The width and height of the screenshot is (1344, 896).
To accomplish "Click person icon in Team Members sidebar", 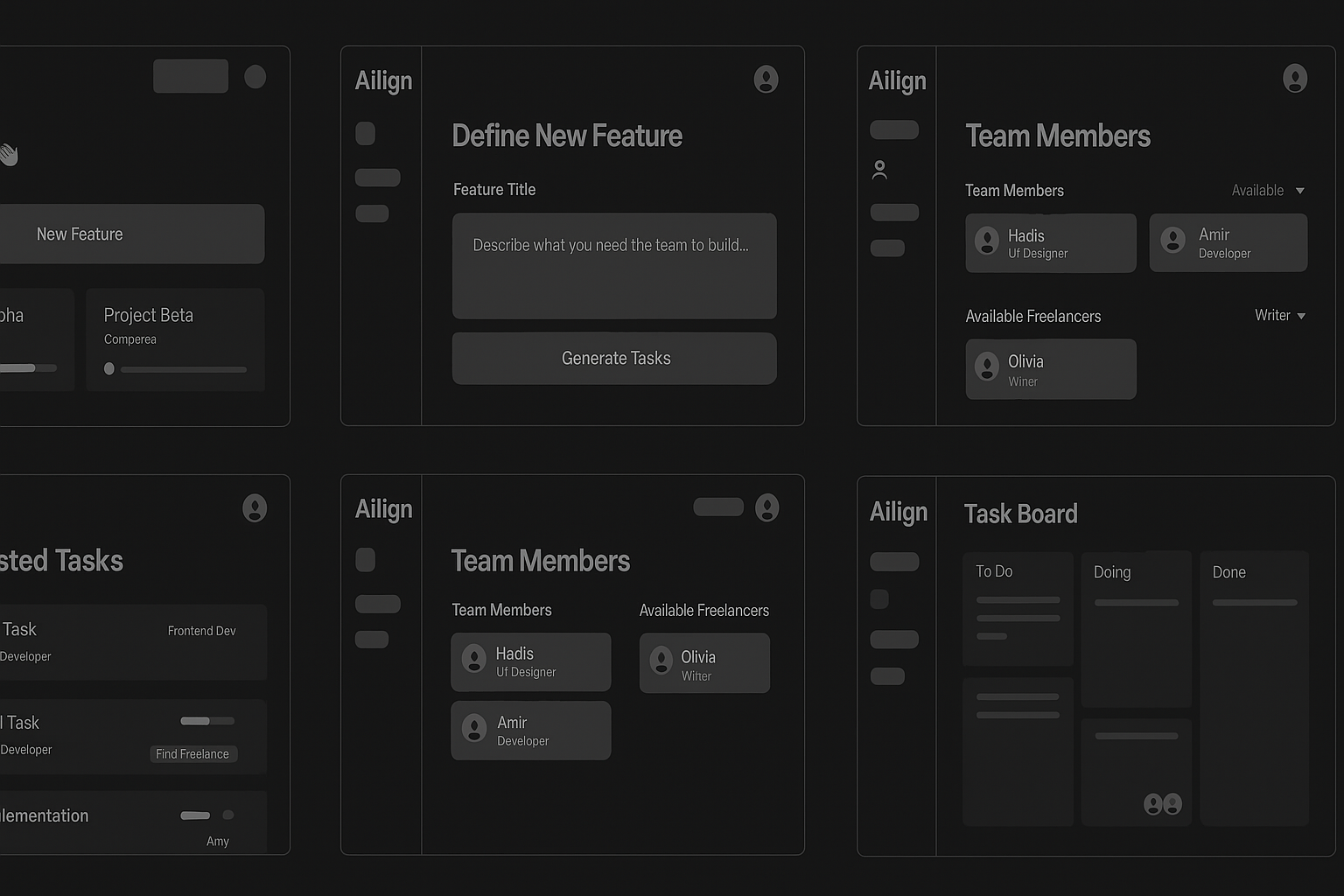I will 879,170.
